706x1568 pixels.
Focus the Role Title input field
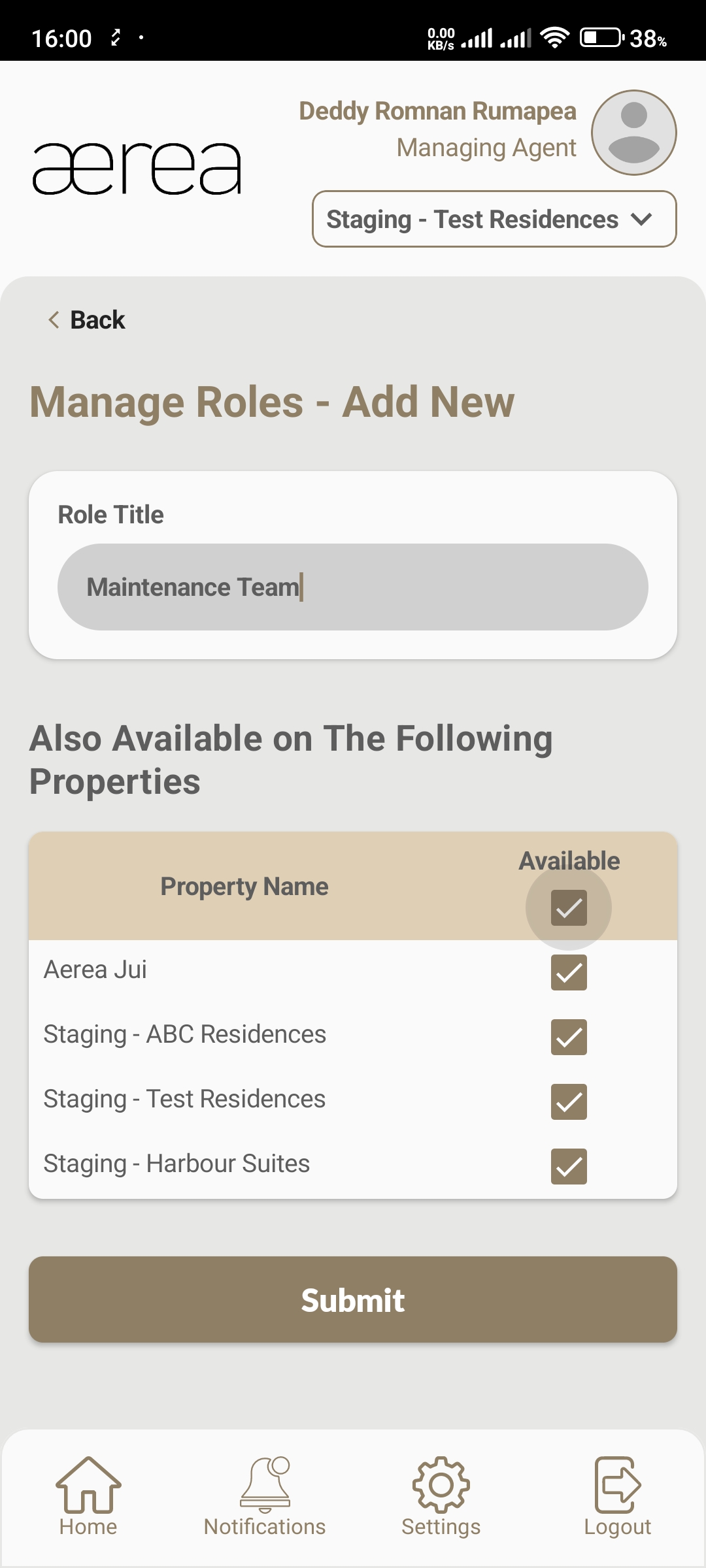click(353, 587)
